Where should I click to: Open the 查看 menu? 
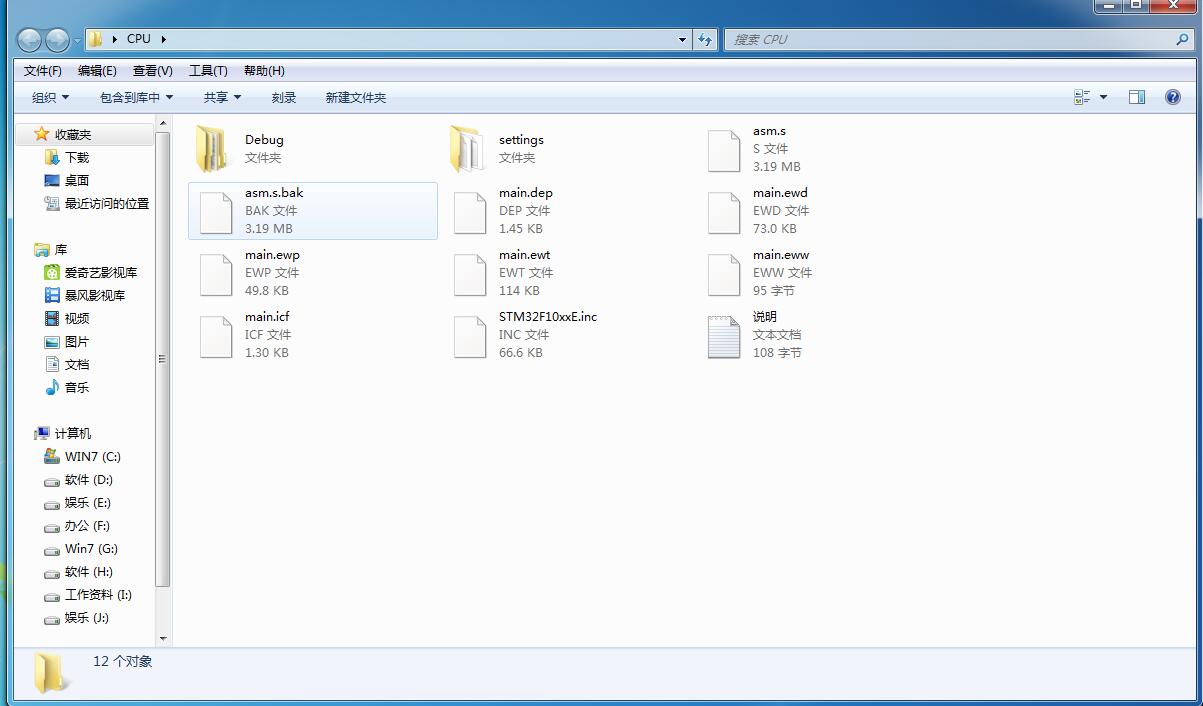tap(151, 70)
